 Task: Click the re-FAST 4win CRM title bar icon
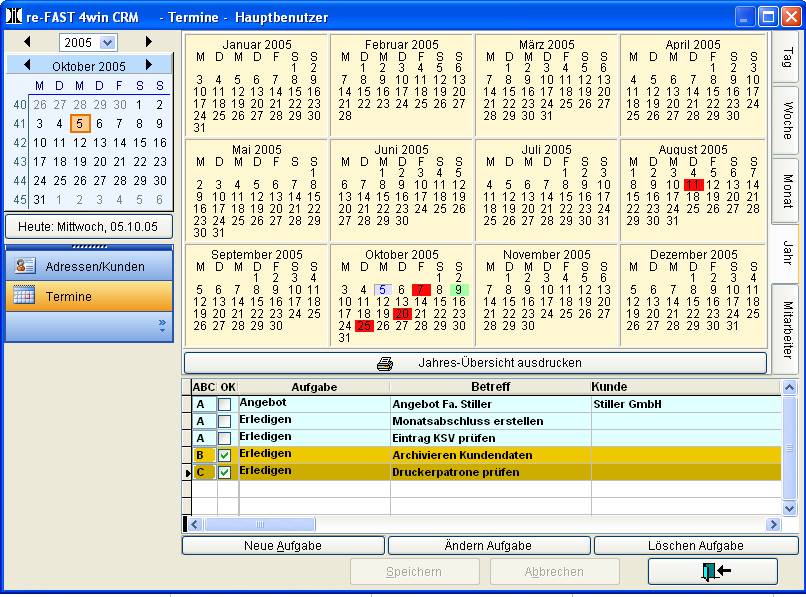(14, 16)
